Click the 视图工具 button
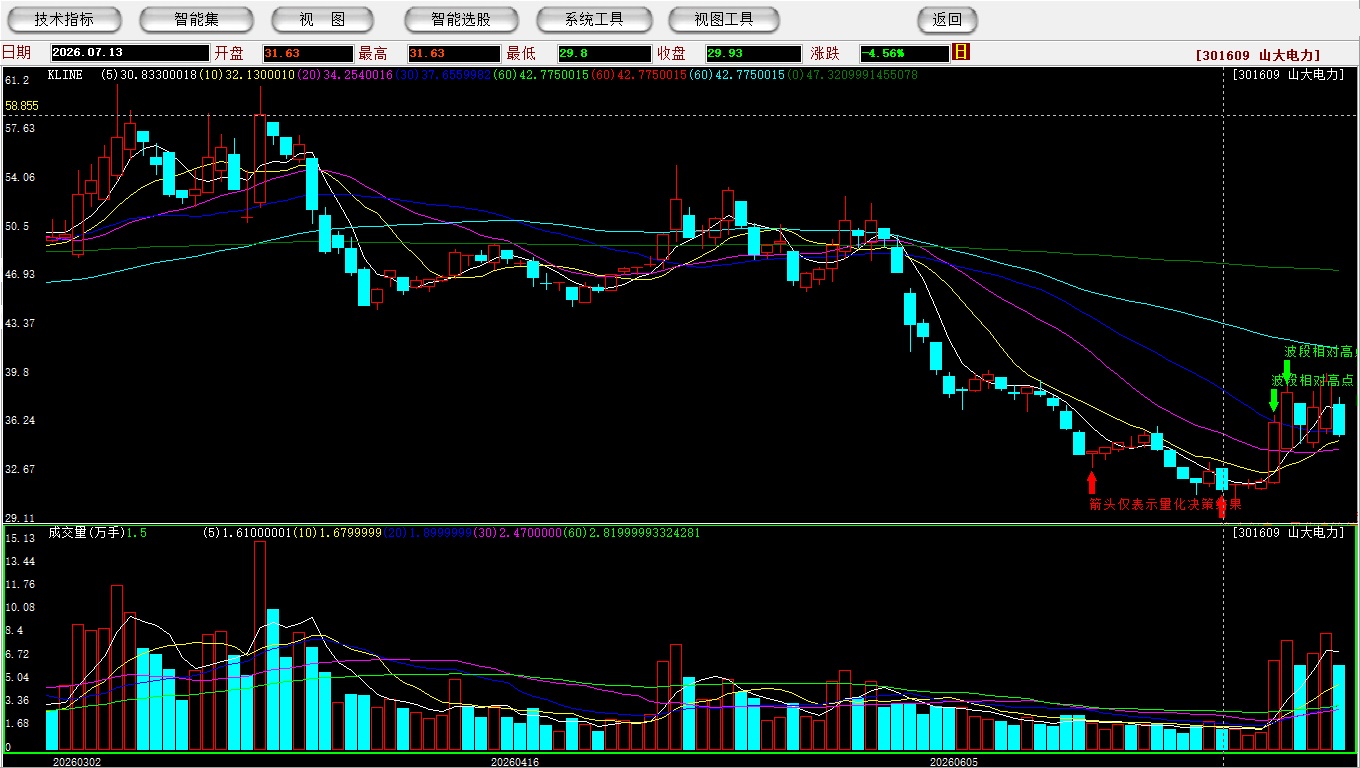 click(725, 19)
